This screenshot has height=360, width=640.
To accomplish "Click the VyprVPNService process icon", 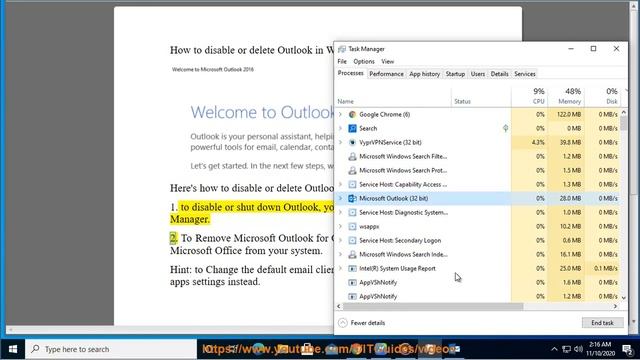I will click(x=352, y=142).
